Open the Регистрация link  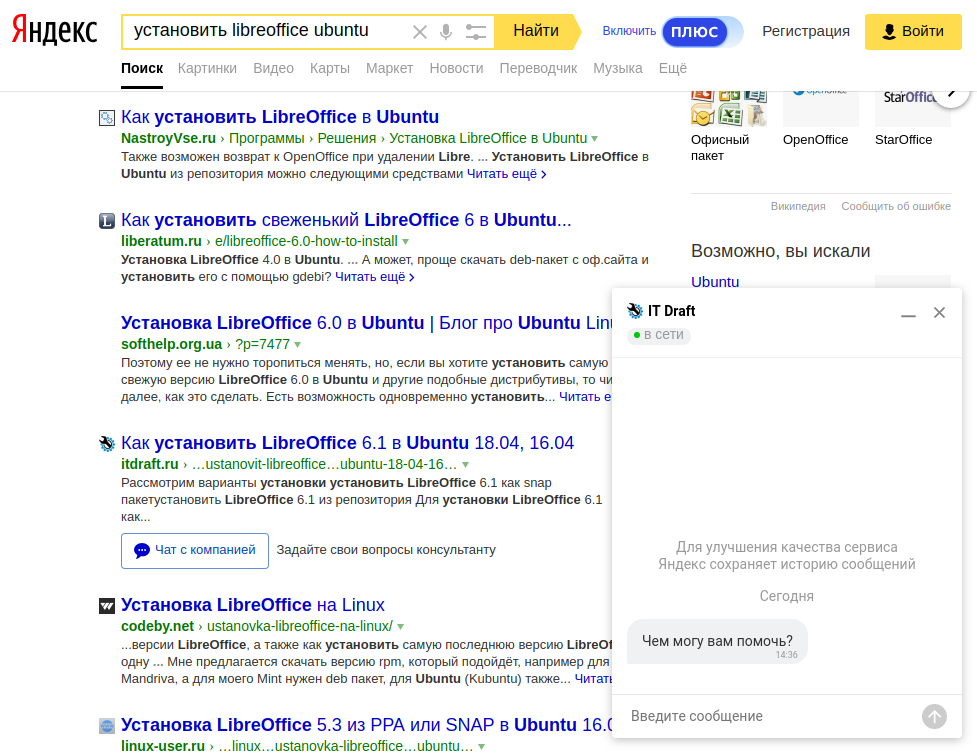point(806,31)
